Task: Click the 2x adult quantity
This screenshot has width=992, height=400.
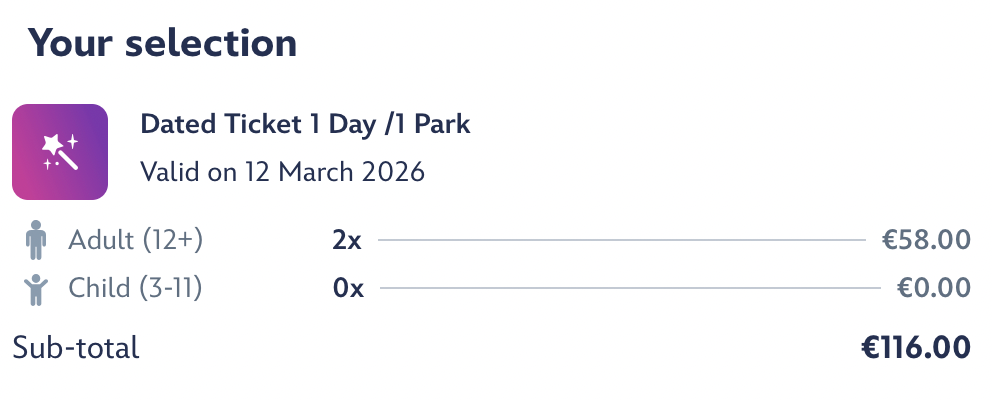Action: [348, 240]
